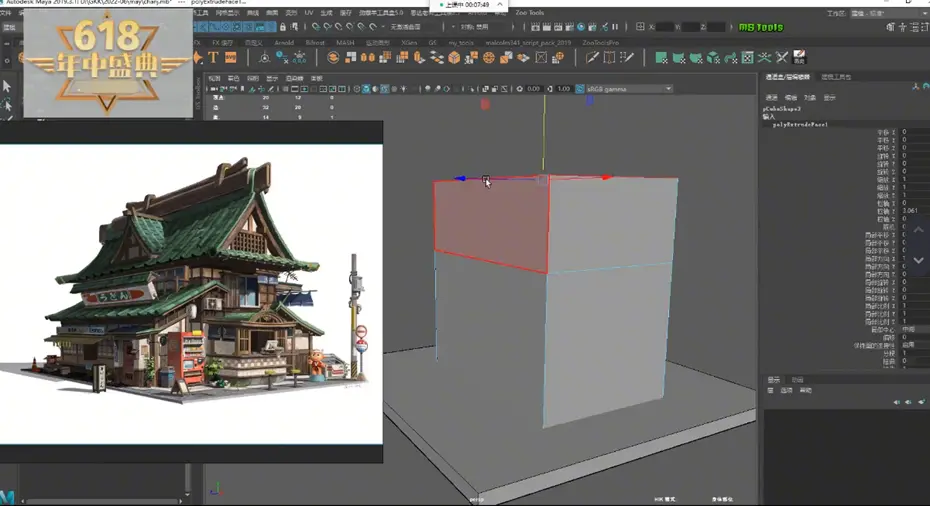Click the pivot locator shelf icon

click(265, 57)
